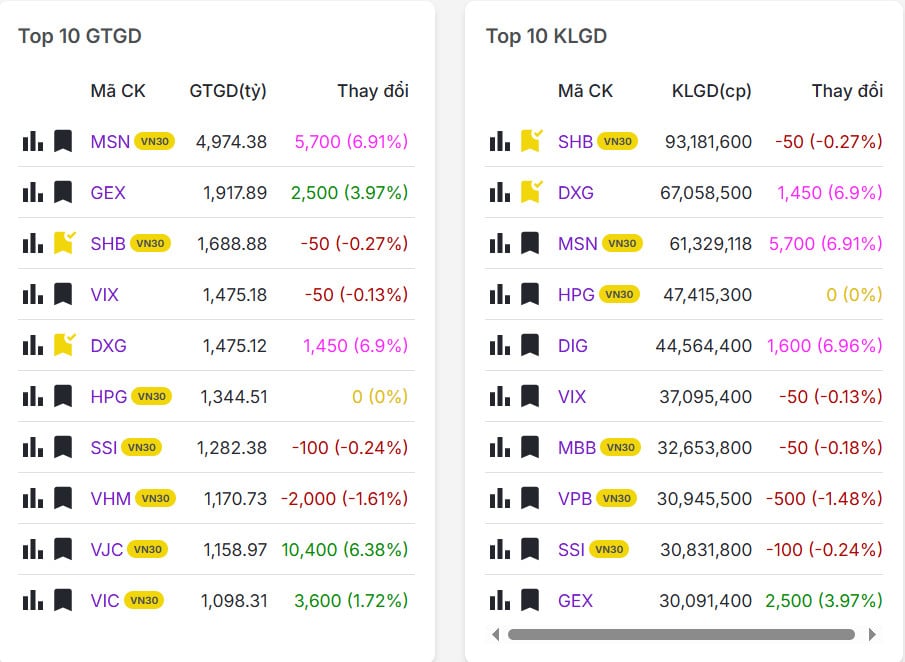Open chart icon for MSN in GTGD list

(33, 141)
